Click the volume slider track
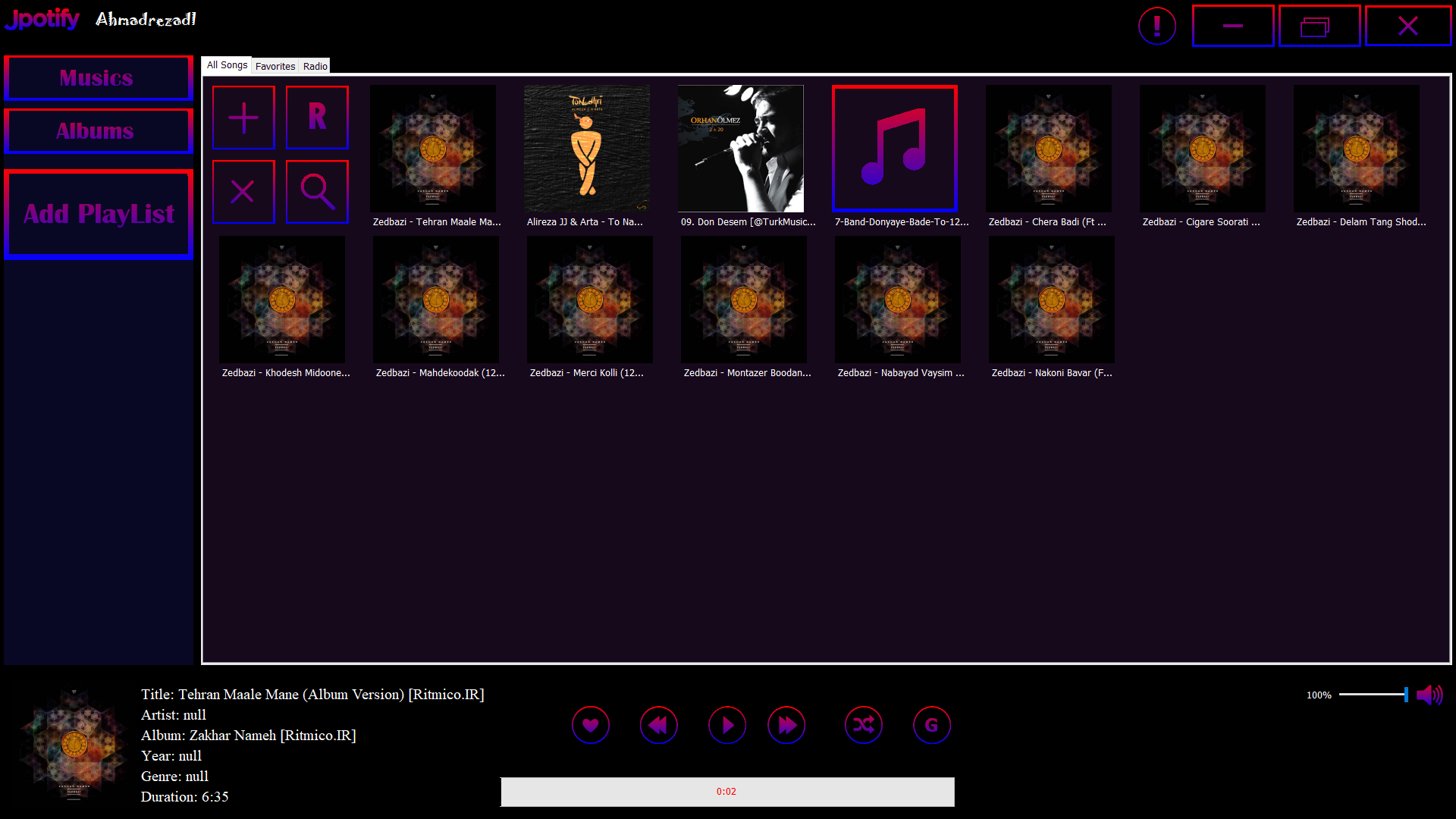This screenshot has width=1456, height=819. tap(1373, 695)
